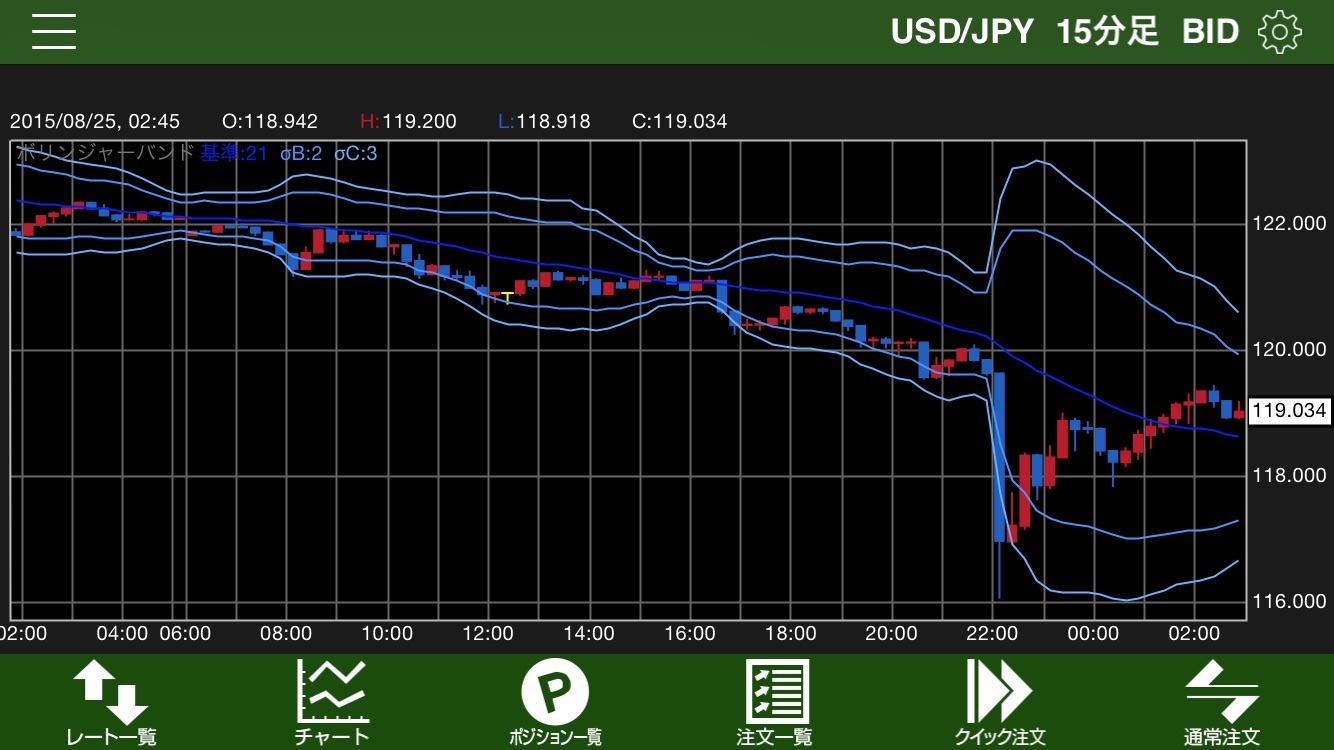Open ポジション一覧 positions list
This screenshot has width=1334, height=750.
pyautogui.click(x=555, y=703)
